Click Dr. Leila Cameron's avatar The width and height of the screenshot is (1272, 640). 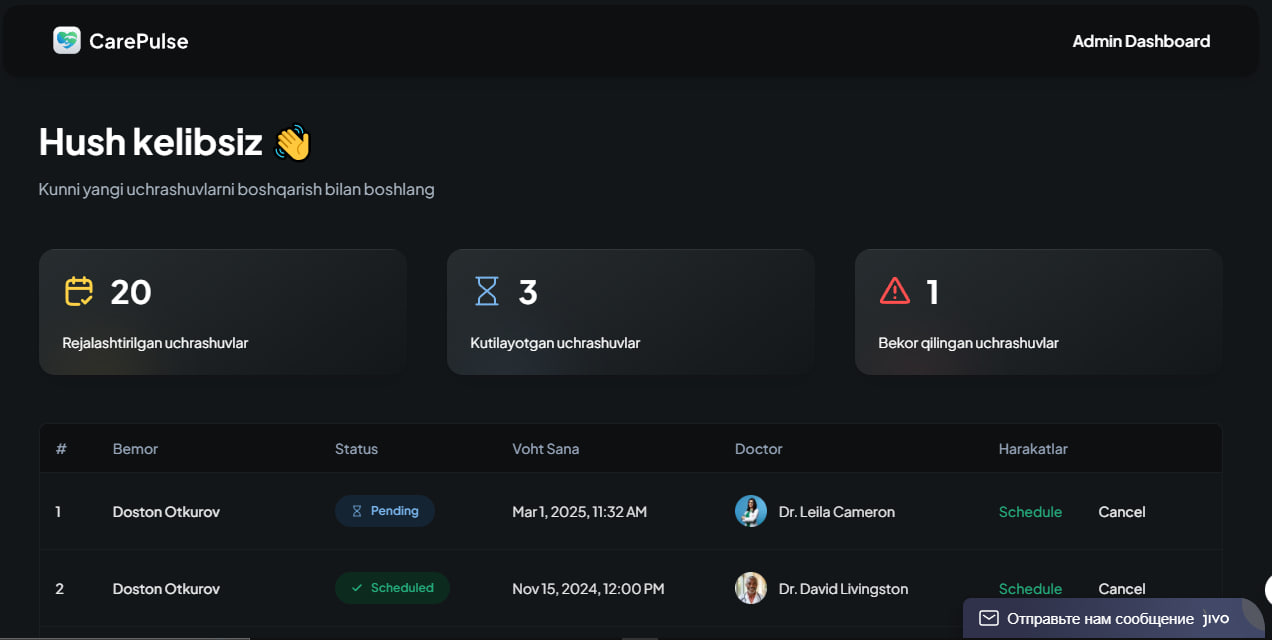pyautogui.click(x=751, y=511)
